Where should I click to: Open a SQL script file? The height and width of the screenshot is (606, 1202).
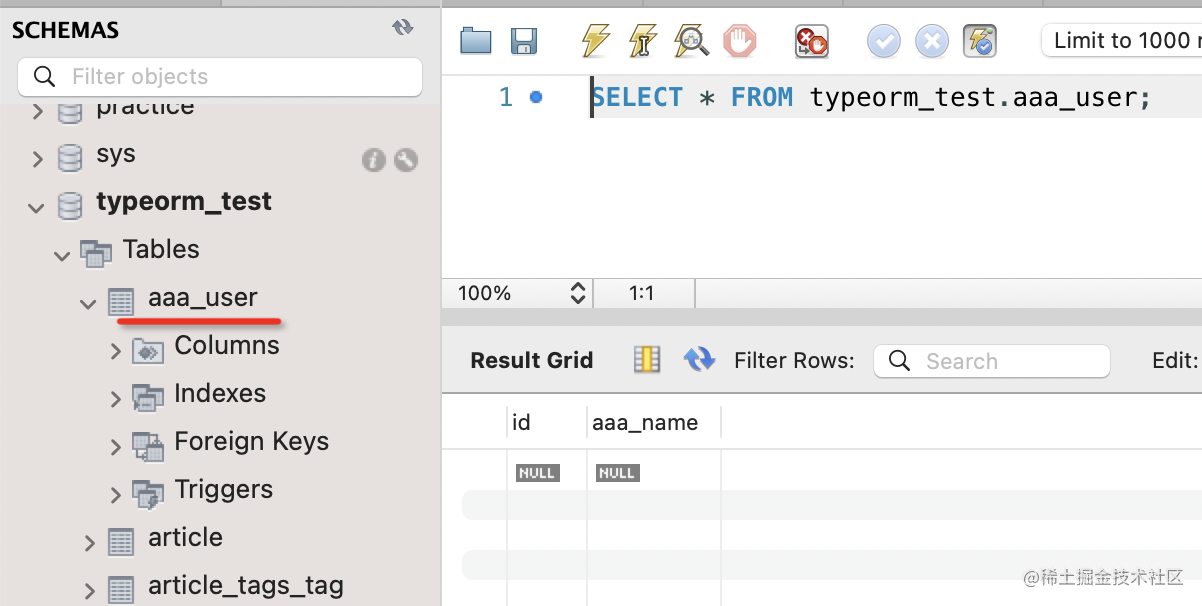click(476, 41)
